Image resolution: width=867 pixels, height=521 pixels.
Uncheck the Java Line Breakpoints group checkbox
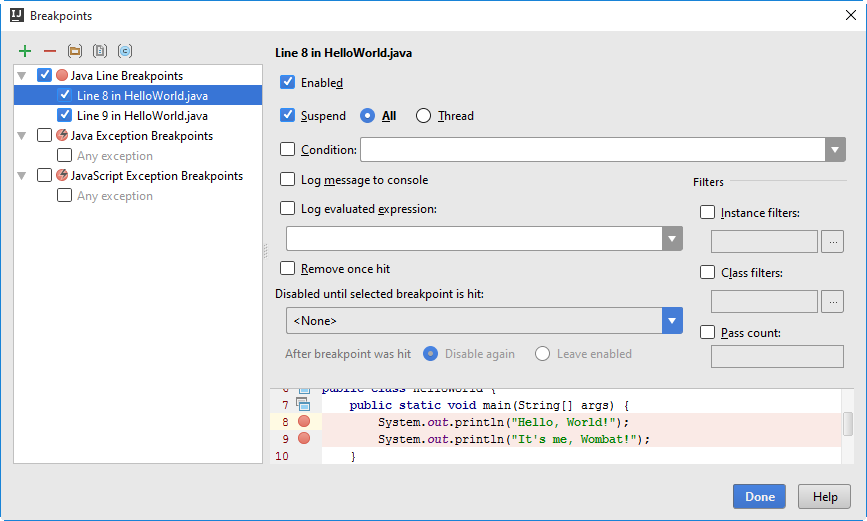[x=44, y=75]
